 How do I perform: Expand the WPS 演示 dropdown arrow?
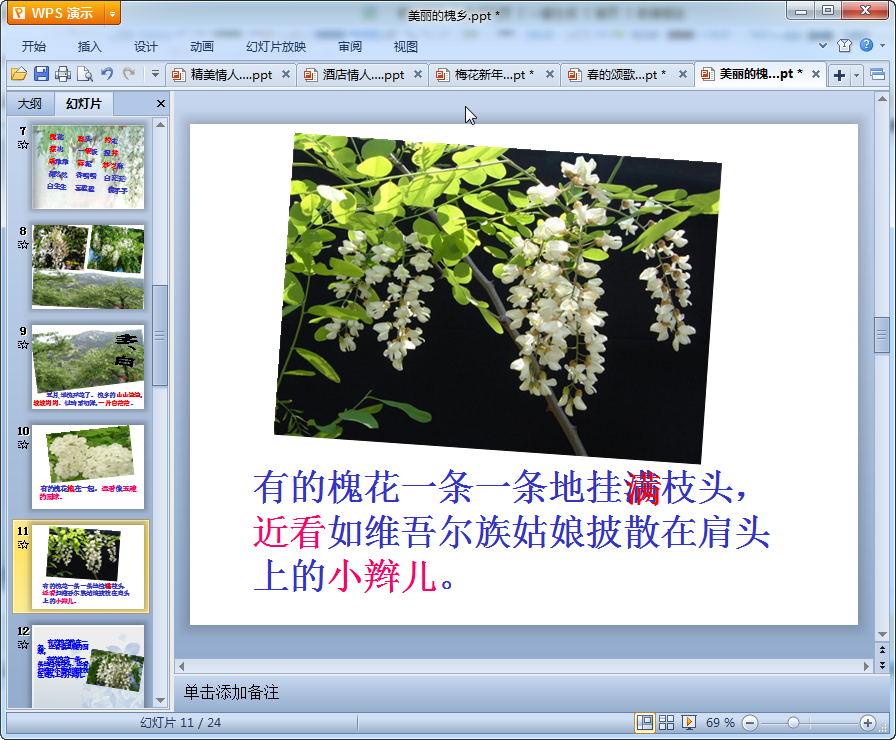113,13
